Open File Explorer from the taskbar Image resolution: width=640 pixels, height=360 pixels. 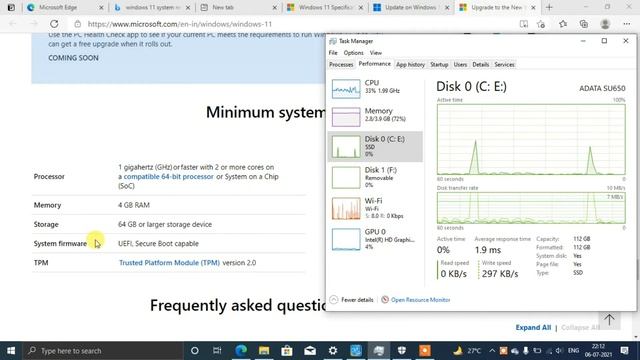pos(264,351)
